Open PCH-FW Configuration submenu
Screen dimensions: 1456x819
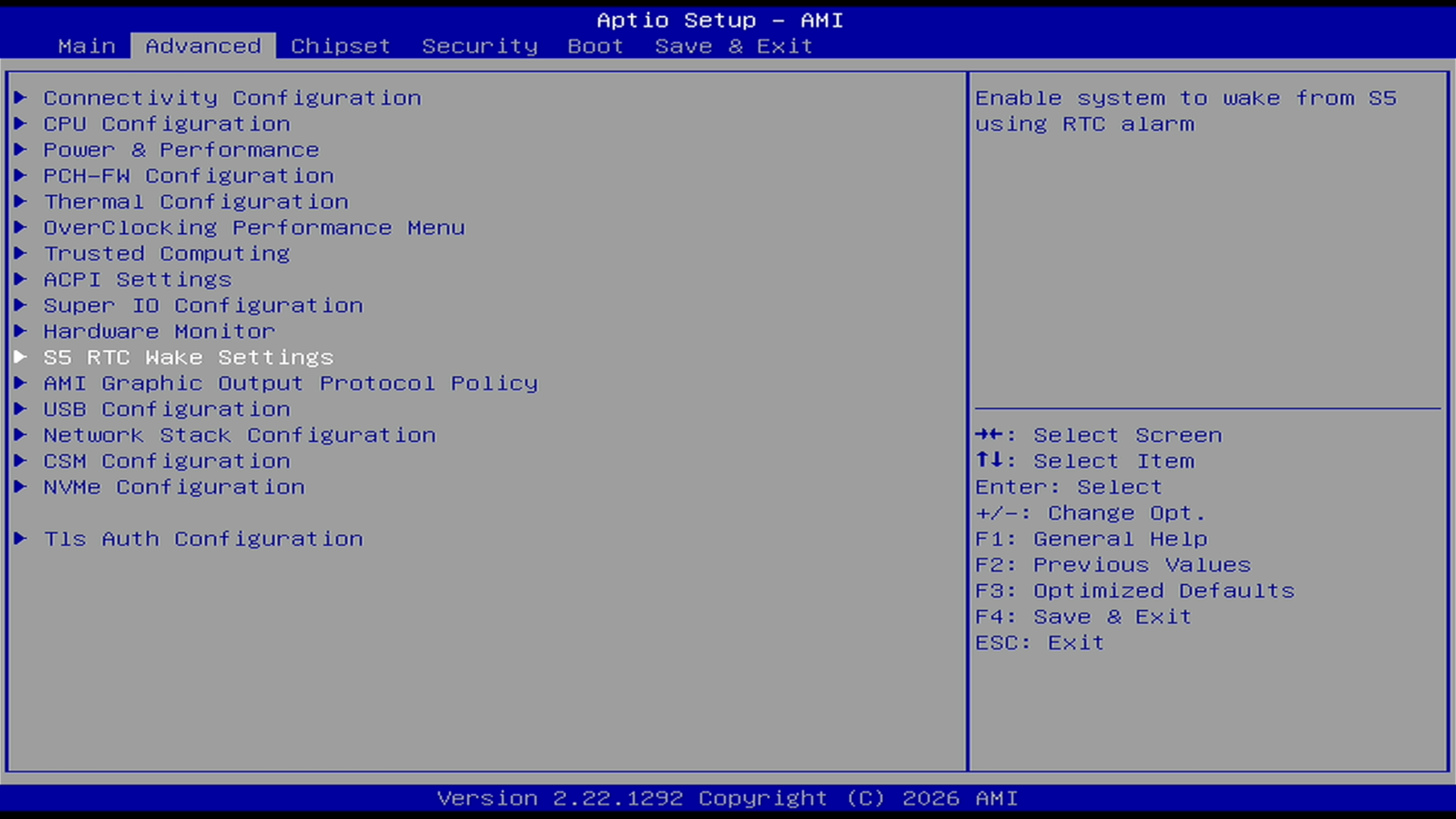[189, 176]
